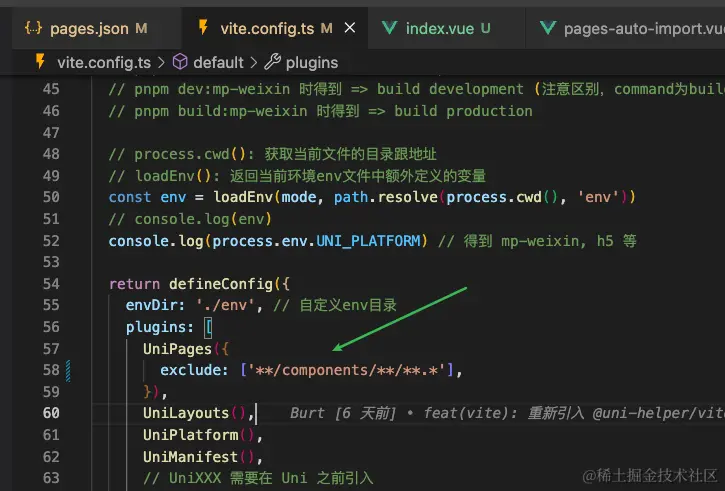The image size is (725, 491).
Task: Open the index.vue tab
Action: [447, 29]
